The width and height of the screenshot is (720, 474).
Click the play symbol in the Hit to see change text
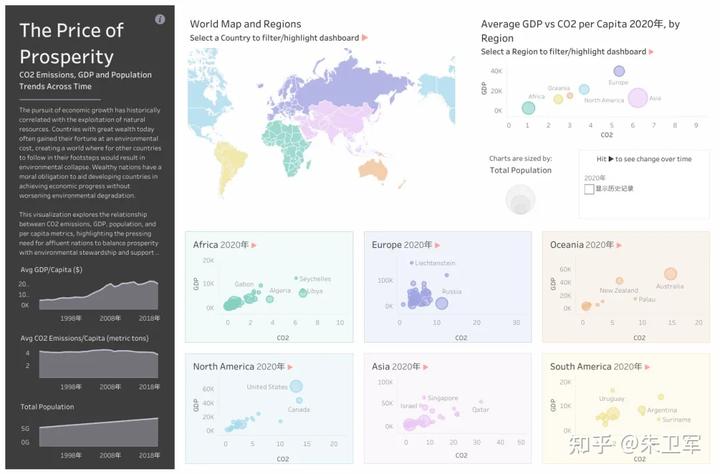(x=611, y=159)
